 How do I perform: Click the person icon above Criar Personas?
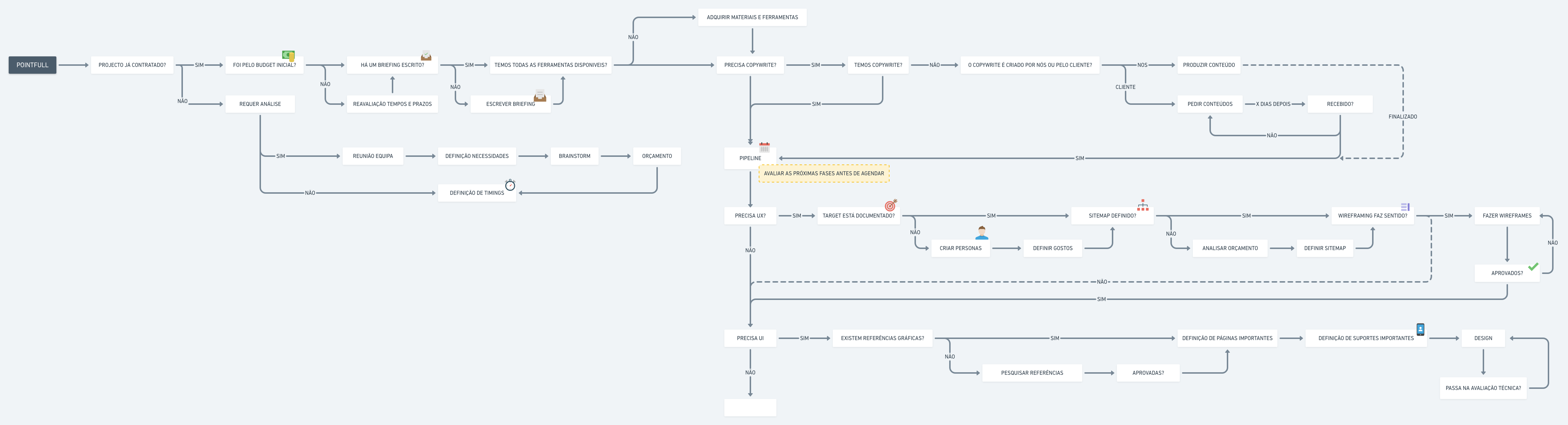click(982, 233)
